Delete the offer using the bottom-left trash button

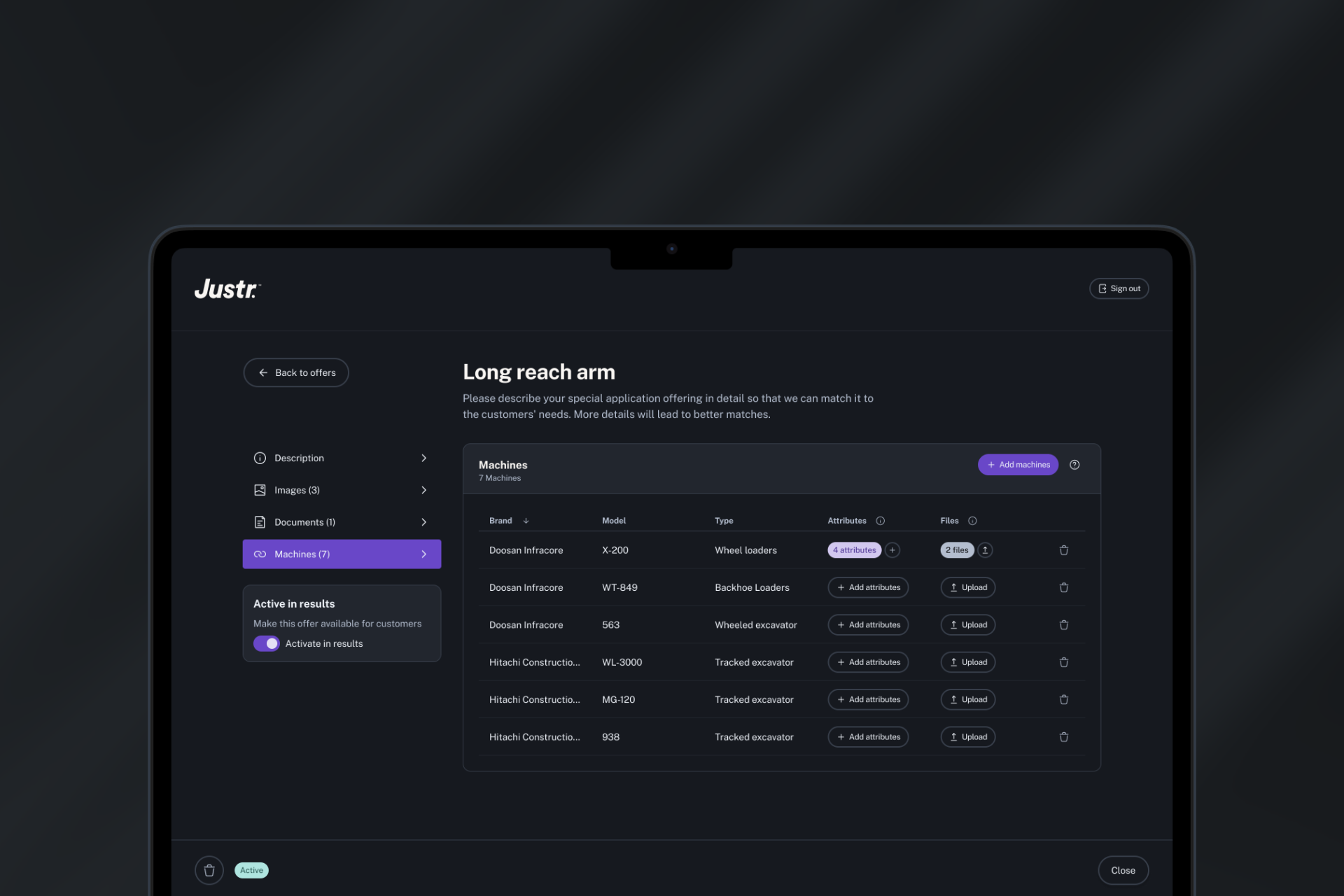click(209, 870)
